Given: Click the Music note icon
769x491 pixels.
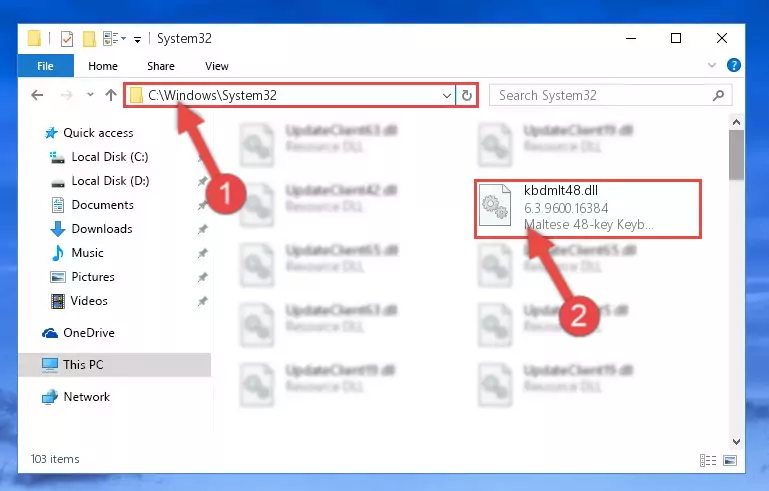Looking at the screenshot, I should [x=58, y=253].
